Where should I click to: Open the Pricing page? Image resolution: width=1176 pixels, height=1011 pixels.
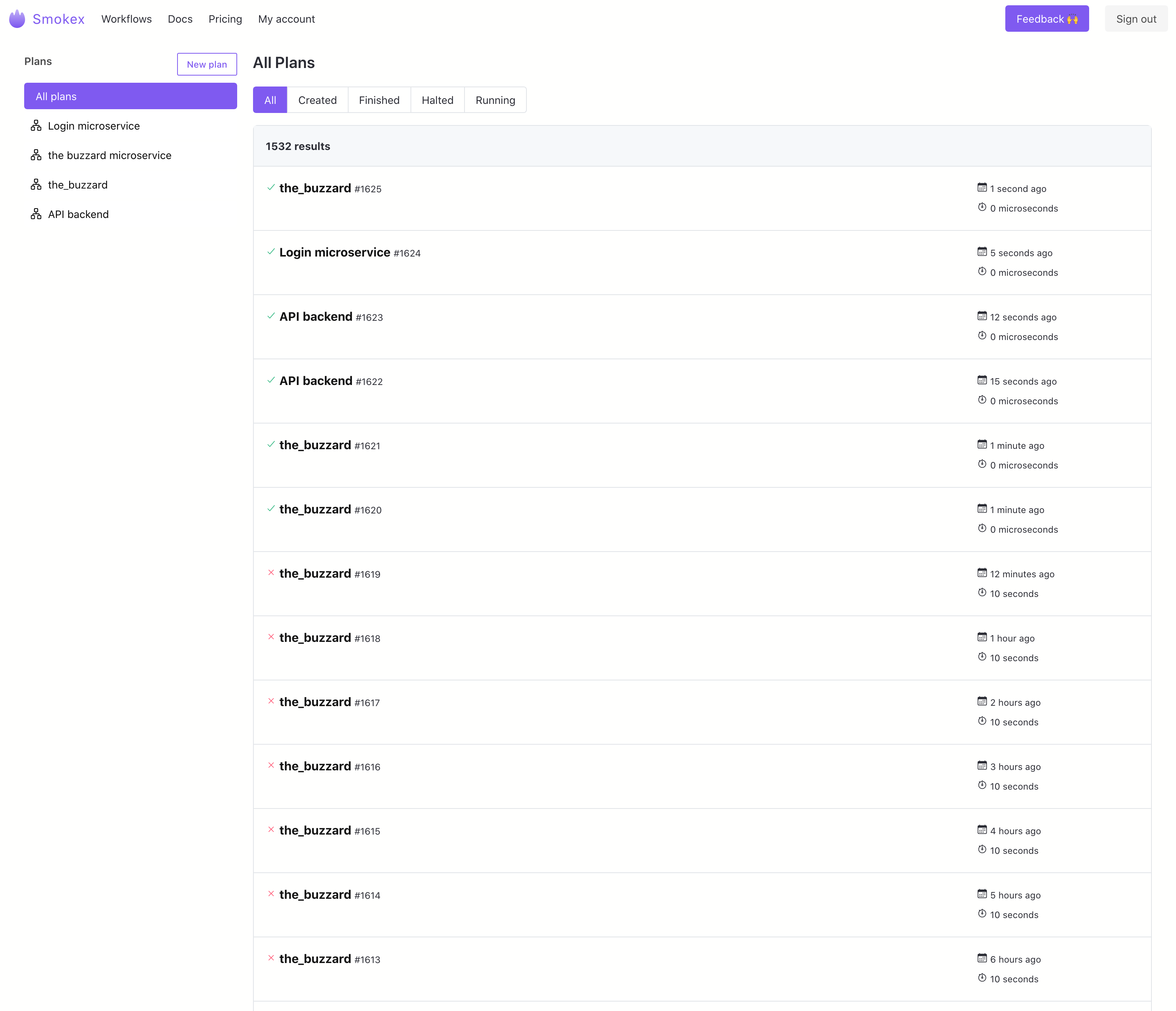225,19
